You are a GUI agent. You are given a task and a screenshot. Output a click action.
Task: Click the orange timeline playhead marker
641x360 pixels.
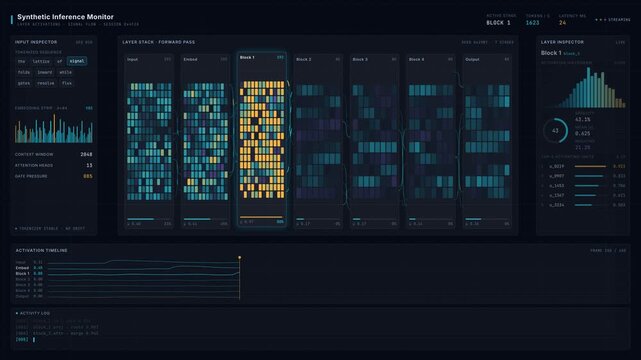click(x=240, y=258)
